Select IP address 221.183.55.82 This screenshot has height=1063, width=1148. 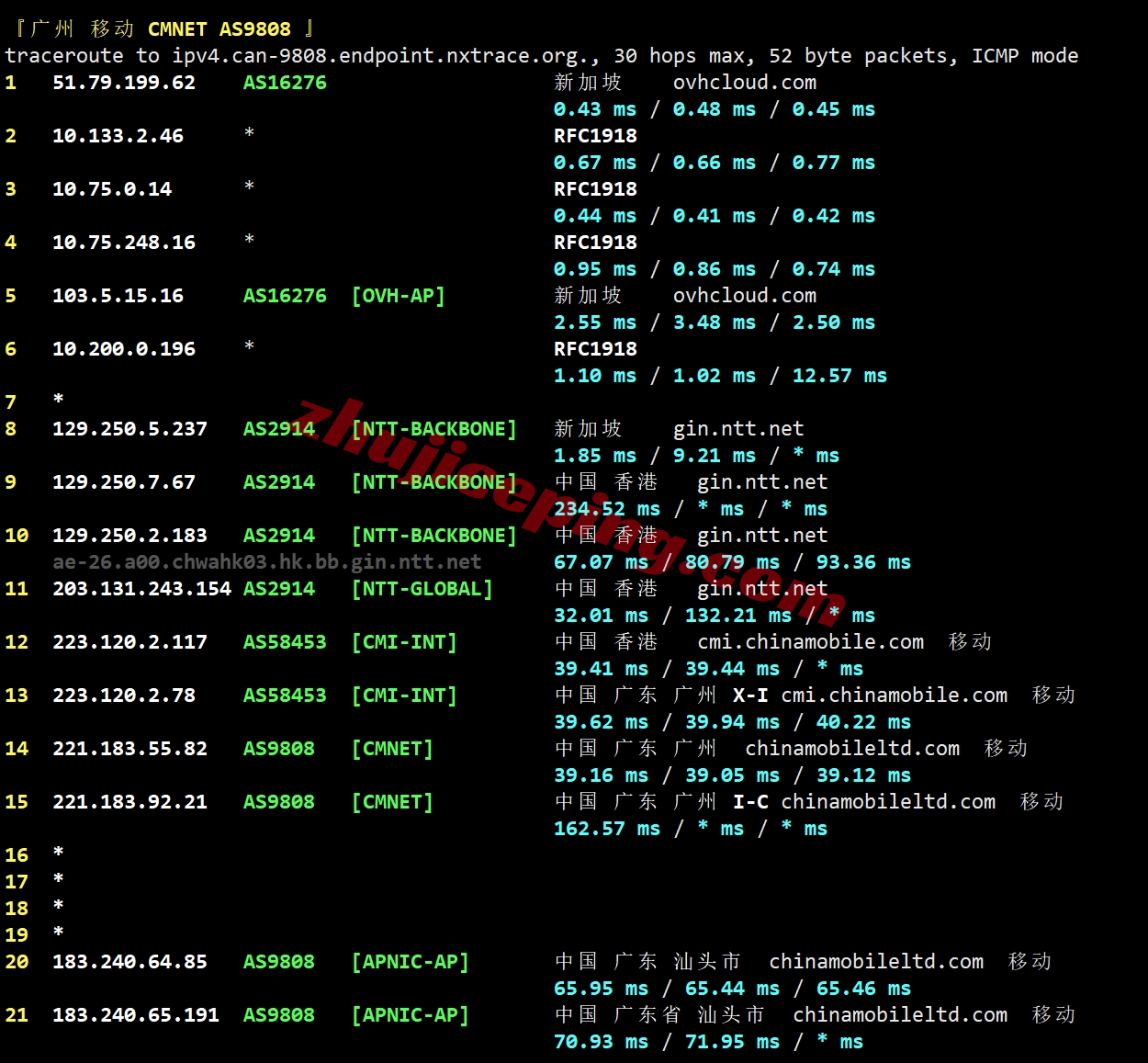tap(129, 749)
